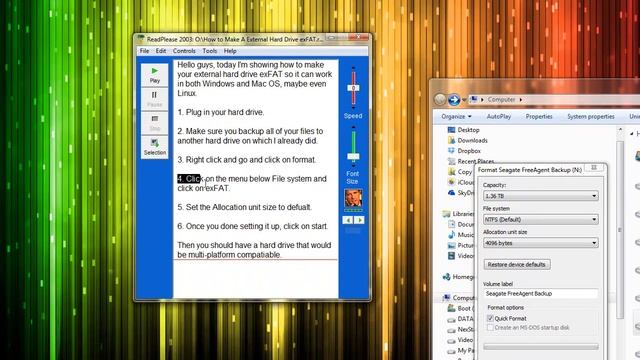Image resolution: width=640 pixels, height=360 pixels.
Task: Click the Dropbox icon in sidebar
Action: click(451, 151)
